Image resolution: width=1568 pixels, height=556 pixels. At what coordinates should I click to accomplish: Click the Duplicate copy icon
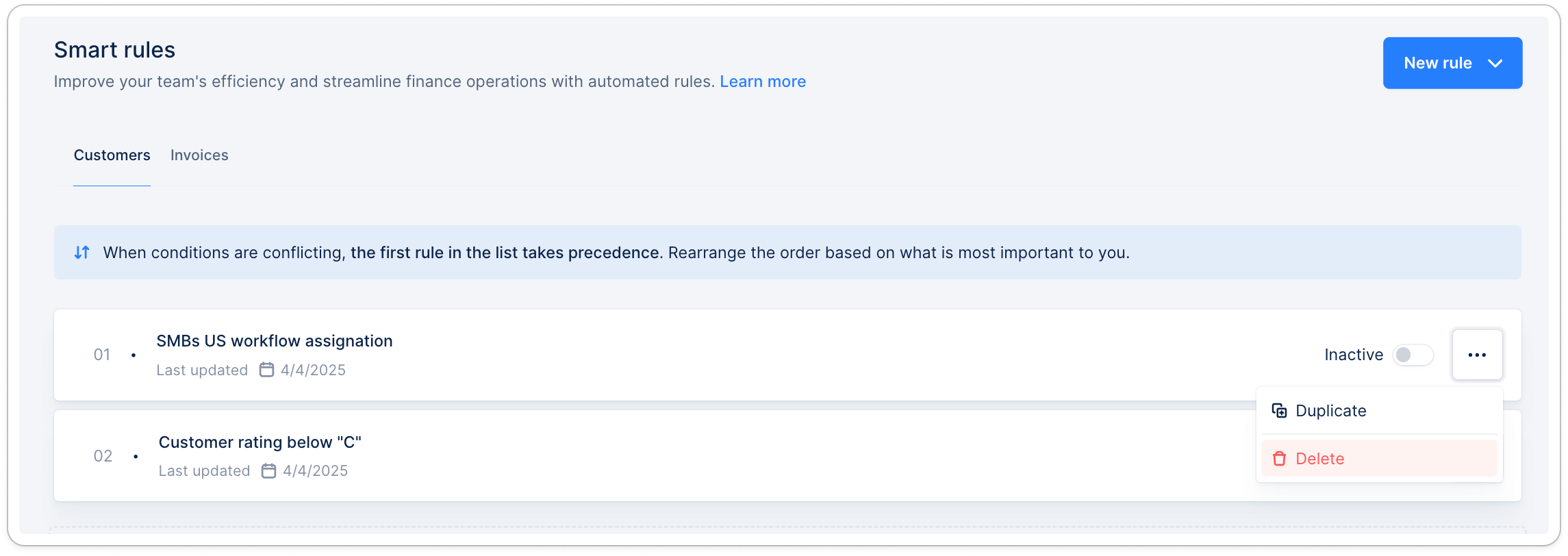tap(1278, 410)
